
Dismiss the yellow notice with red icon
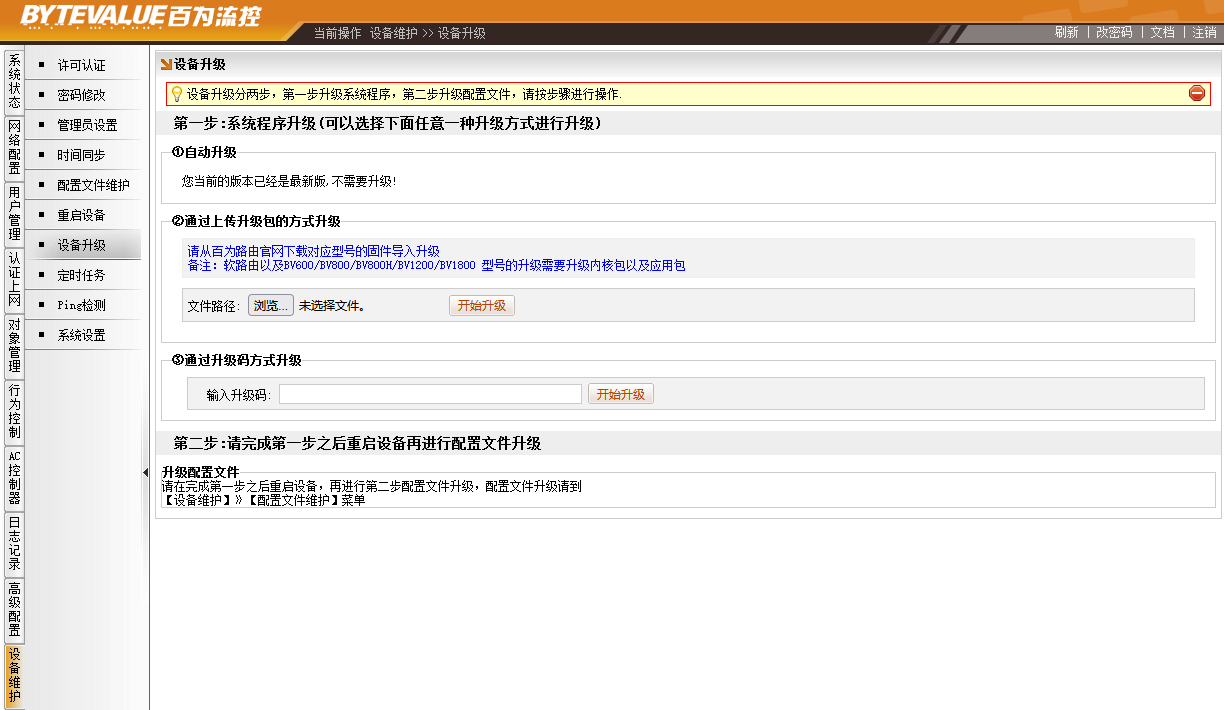coord(1196,94)
